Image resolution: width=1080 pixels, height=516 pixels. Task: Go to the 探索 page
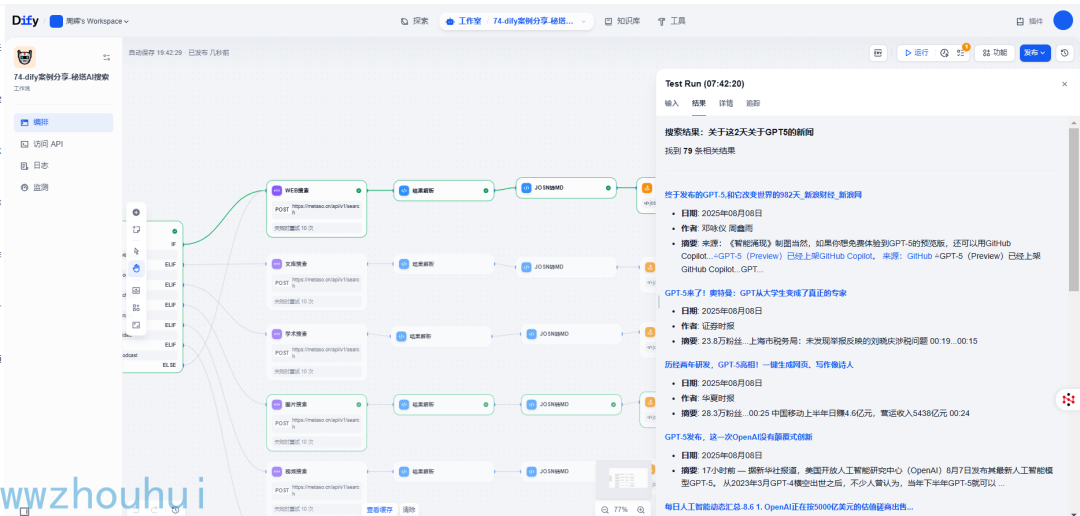(x=415, y=21)
